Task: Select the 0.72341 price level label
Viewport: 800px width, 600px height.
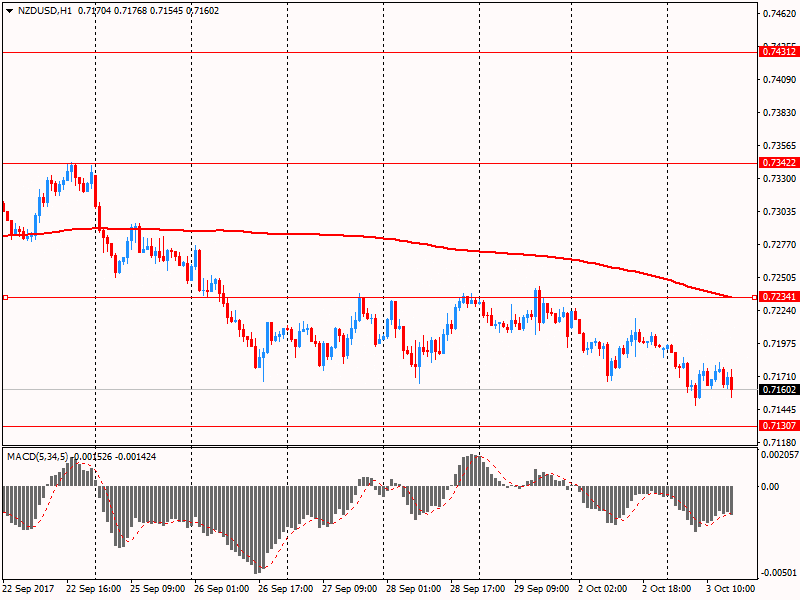Action: (779, 296)
